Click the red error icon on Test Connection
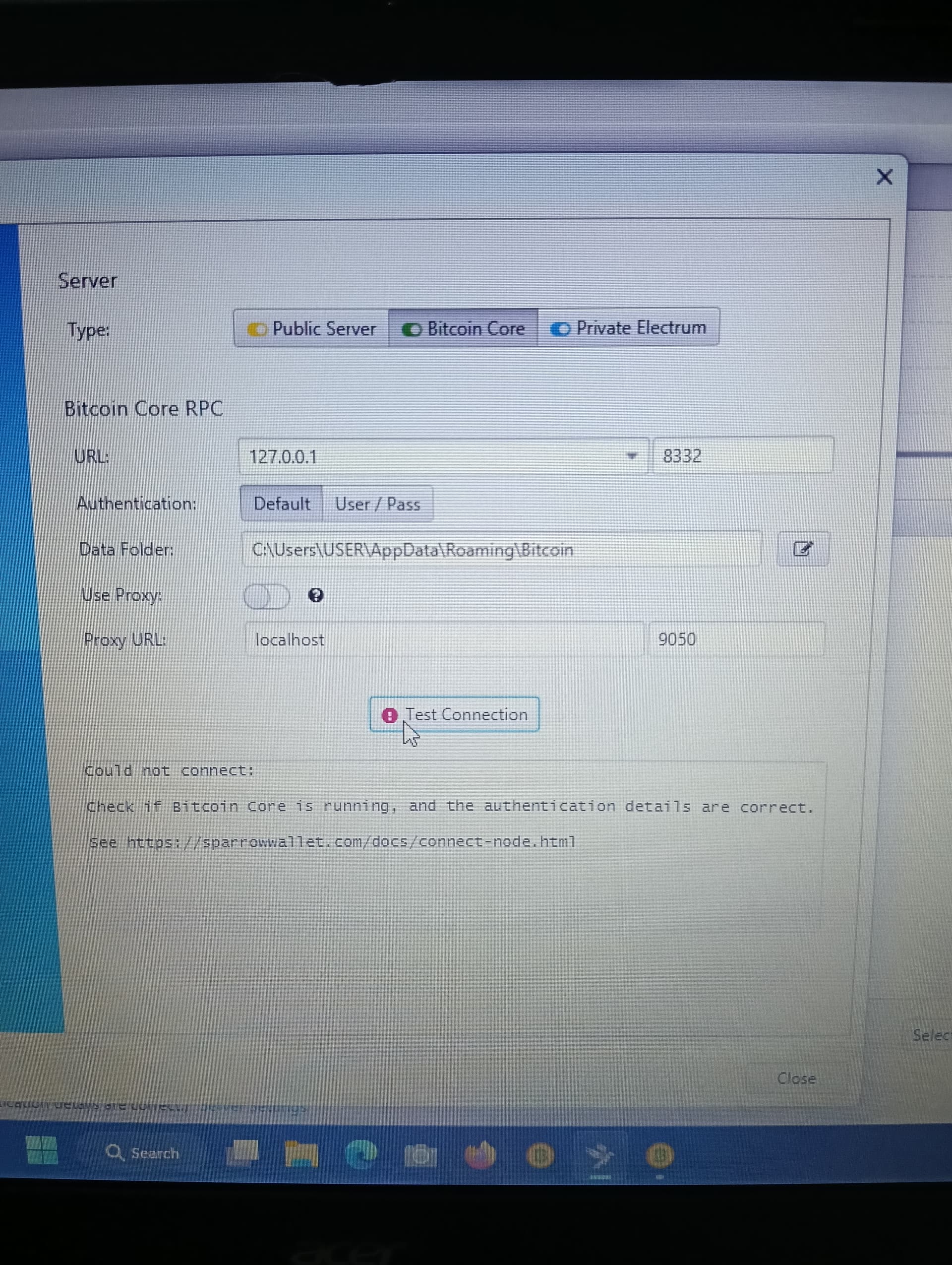The height and width of the screenshot is (1265, 952). [390, 715]
